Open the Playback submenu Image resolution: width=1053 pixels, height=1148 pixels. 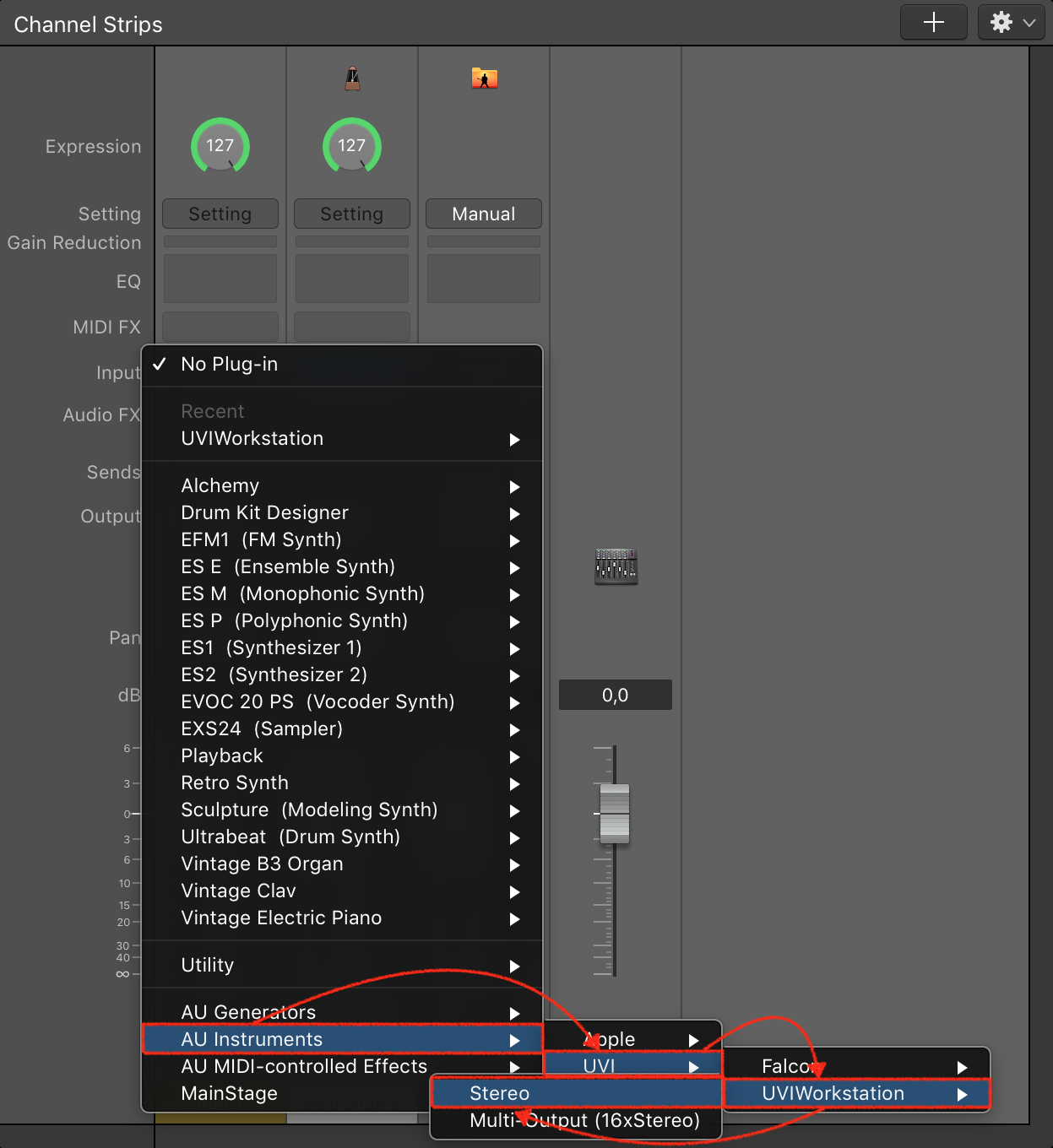342,755
